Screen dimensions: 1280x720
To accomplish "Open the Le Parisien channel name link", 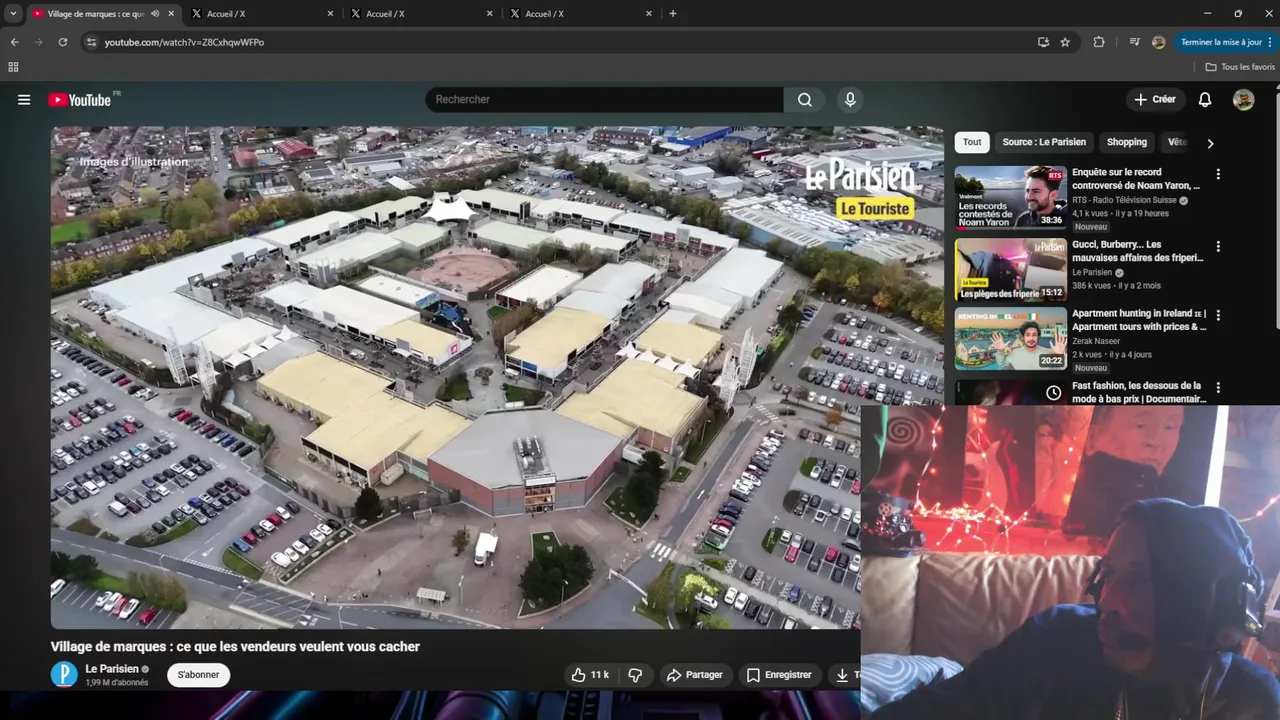I will pos(112,669).
